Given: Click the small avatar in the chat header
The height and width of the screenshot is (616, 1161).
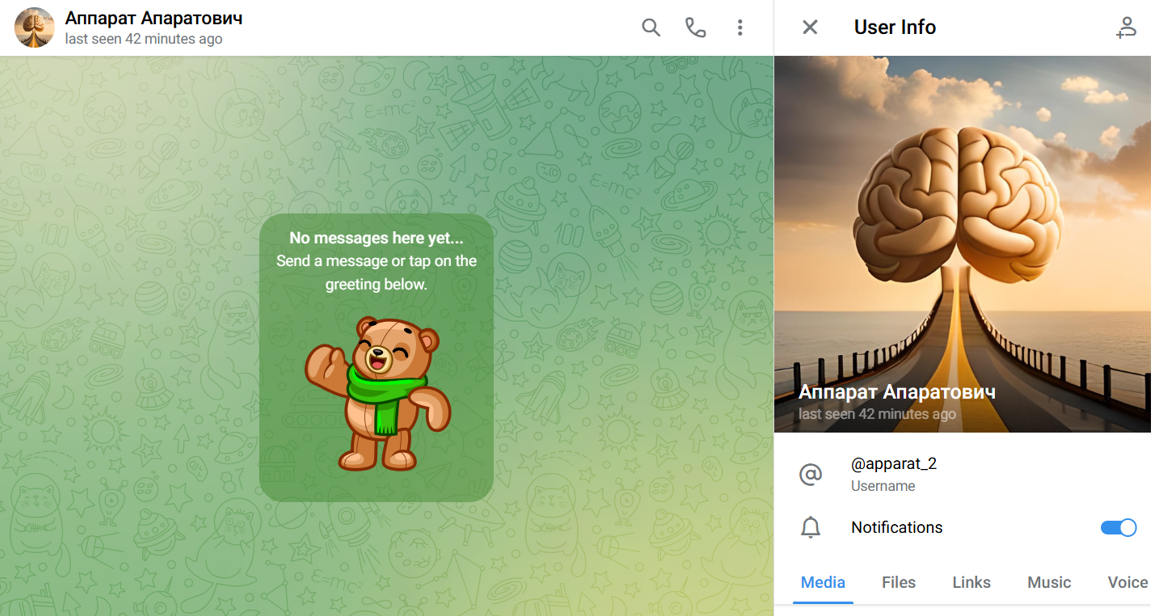Looking at the screenshot, I should coord(34,28).
